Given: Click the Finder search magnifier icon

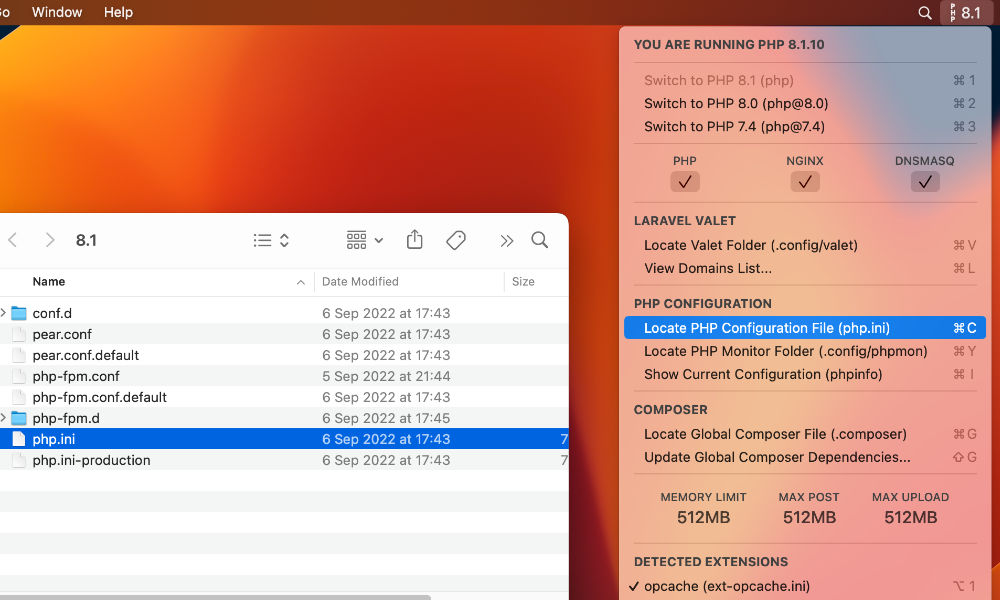Looking at the screenshot, I should pyautogui.click(x=540, y=240).
